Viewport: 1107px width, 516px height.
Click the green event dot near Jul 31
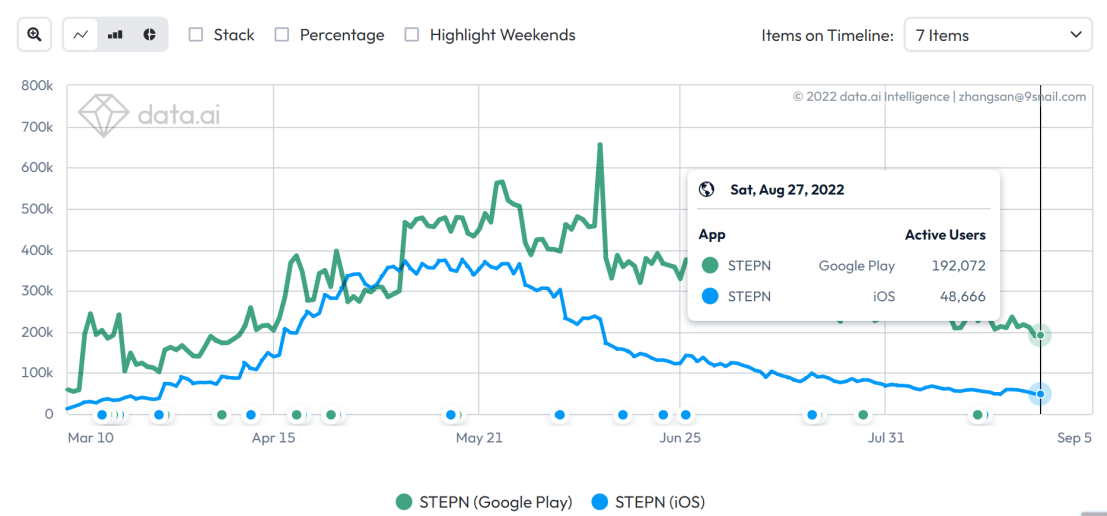pyautogui.click(x=863, y=414)
